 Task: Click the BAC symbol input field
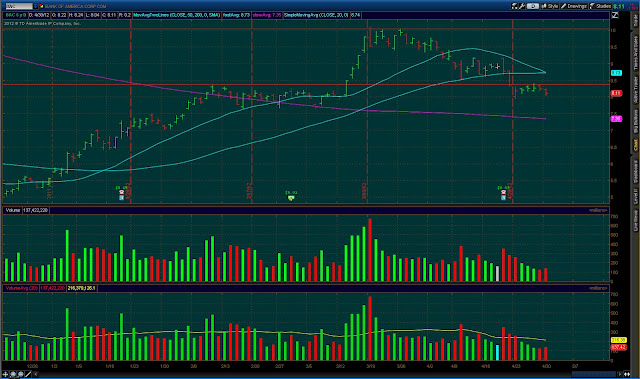tap(19, 6)
